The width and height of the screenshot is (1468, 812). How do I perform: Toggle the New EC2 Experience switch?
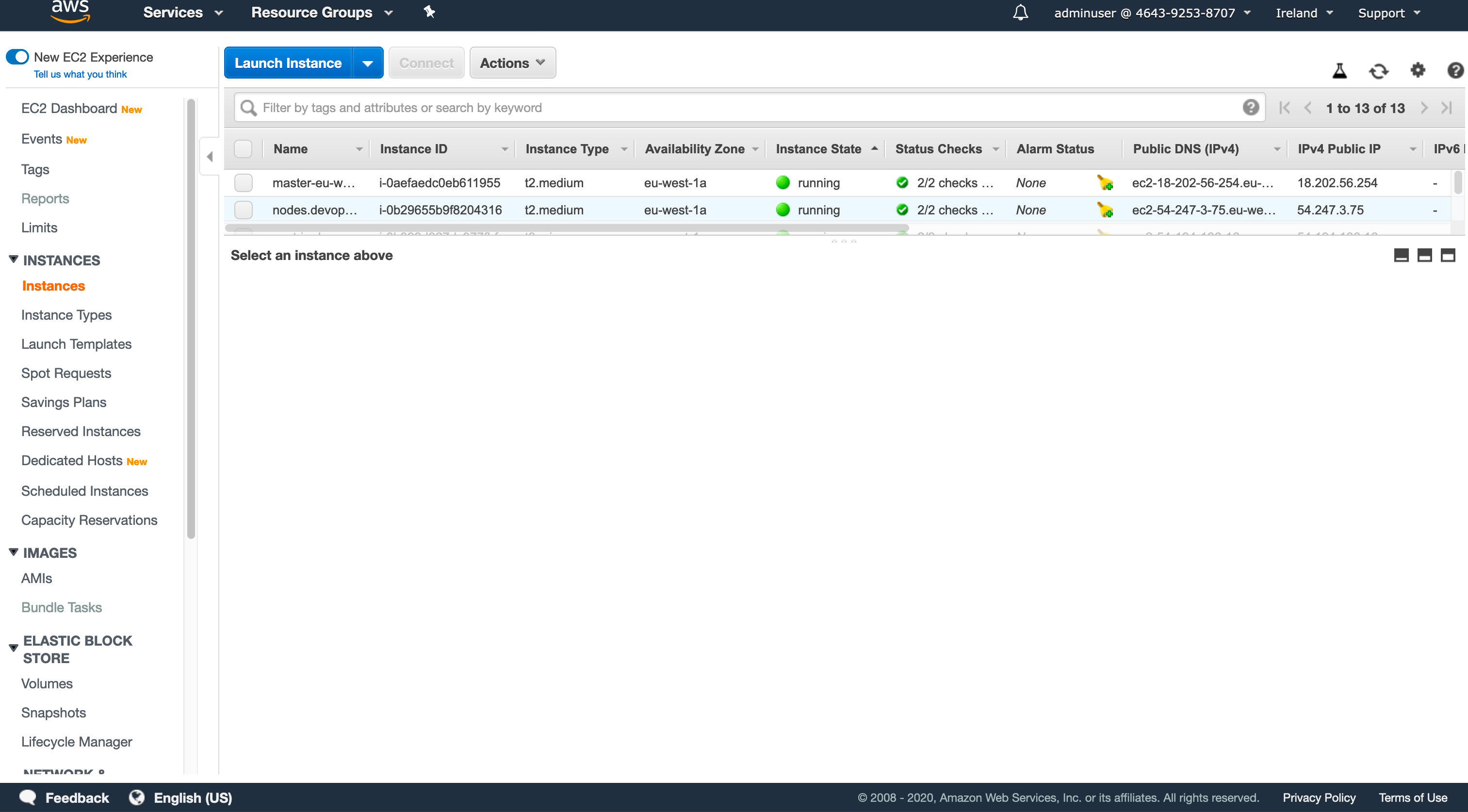click(x=17, y=57)
